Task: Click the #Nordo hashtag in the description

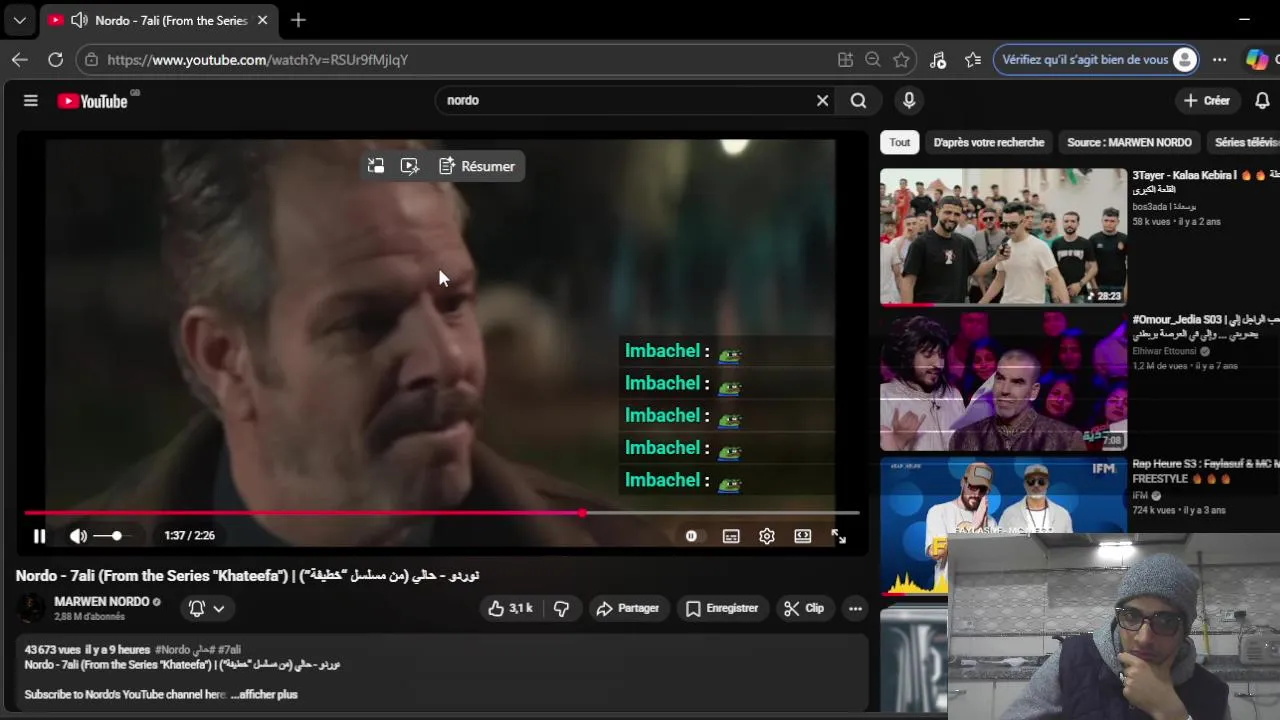Action: point(172,650)
